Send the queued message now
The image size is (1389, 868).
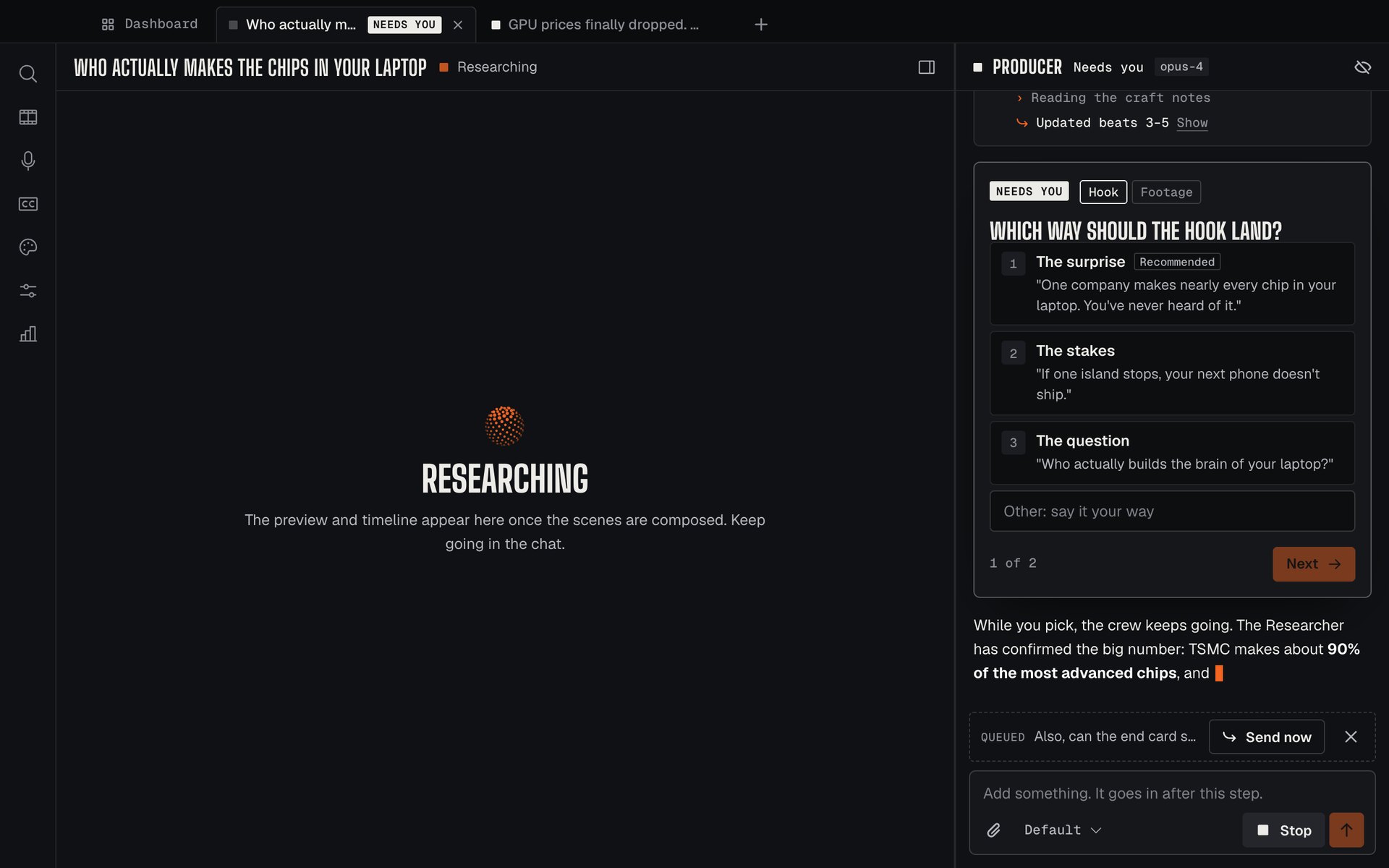[x=1267, y=737]
